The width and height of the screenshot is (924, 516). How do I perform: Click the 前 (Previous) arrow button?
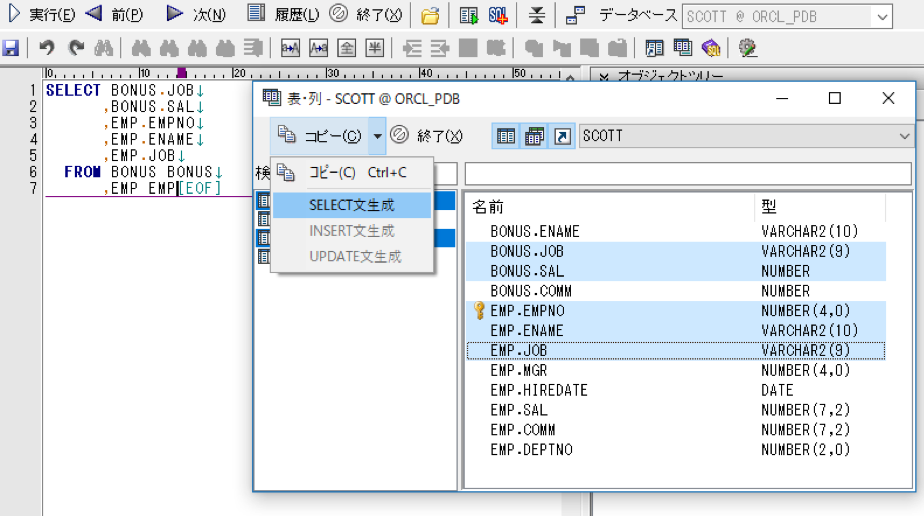(114, 14)
